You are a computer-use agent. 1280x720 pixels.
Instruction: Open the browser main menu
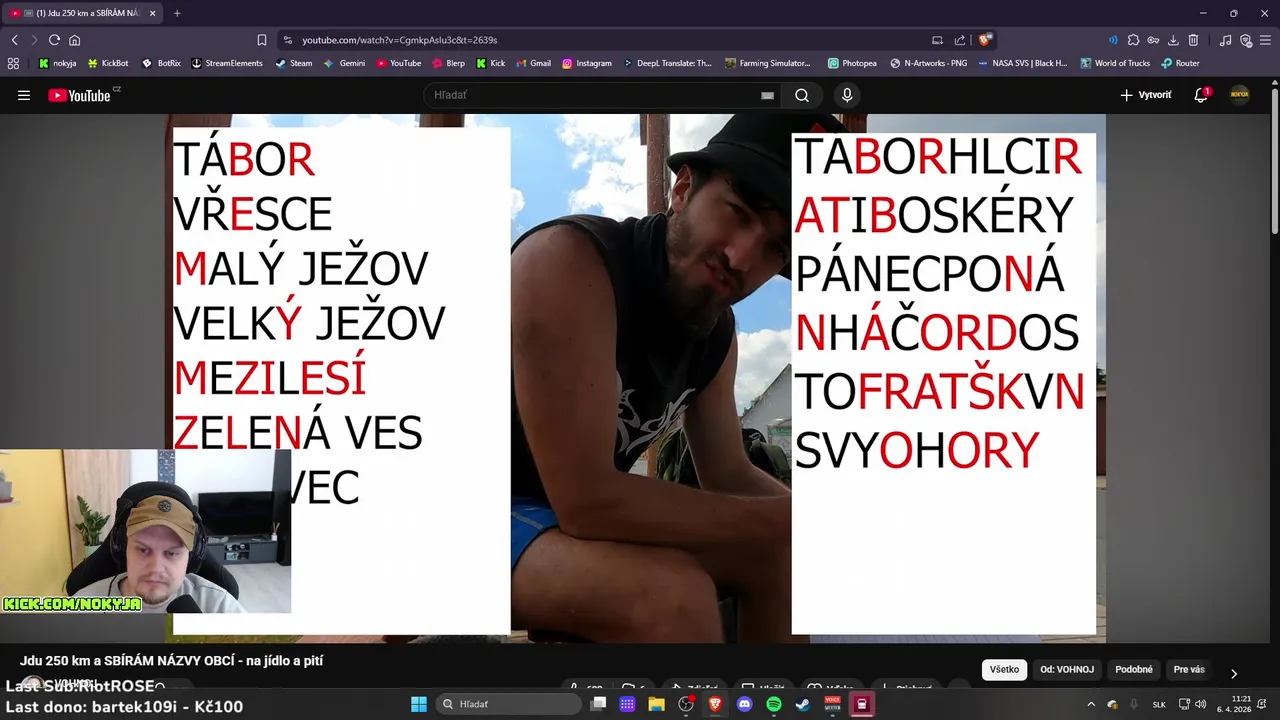coord(1265,40)
